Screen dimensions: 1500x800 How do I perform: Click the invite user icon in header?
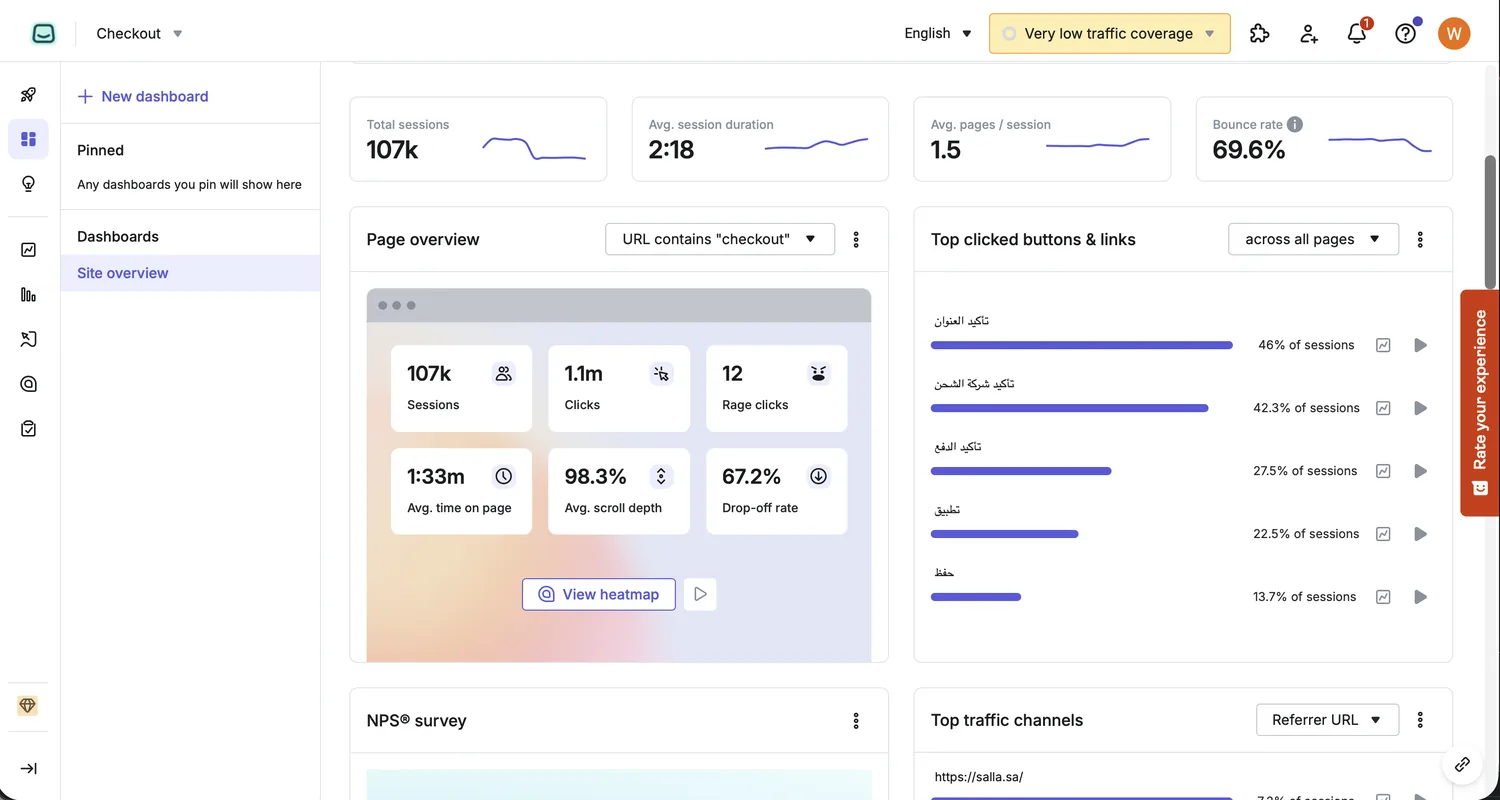pyautogui.click(x=1309, y=33)
